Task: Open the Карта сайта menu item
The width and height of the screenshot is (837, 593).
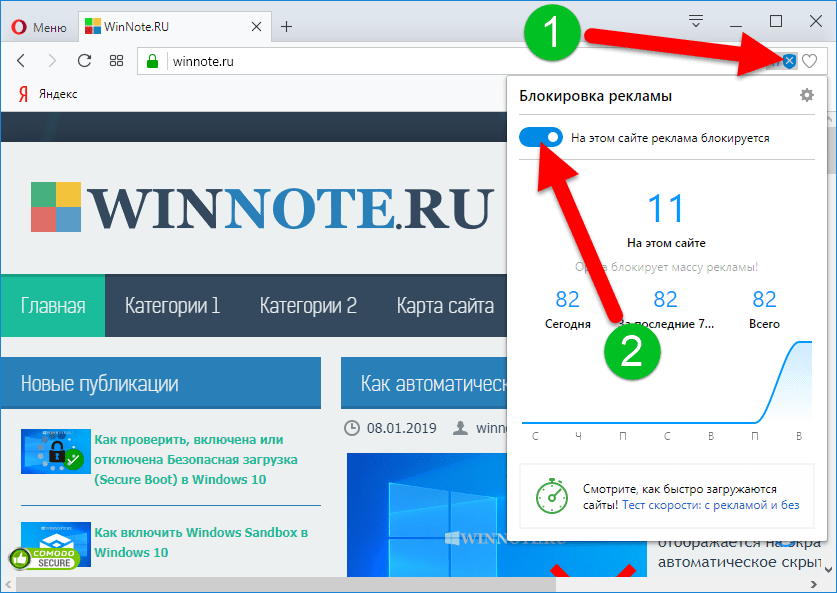Action: pyautogui.click(x=445, y=305)
